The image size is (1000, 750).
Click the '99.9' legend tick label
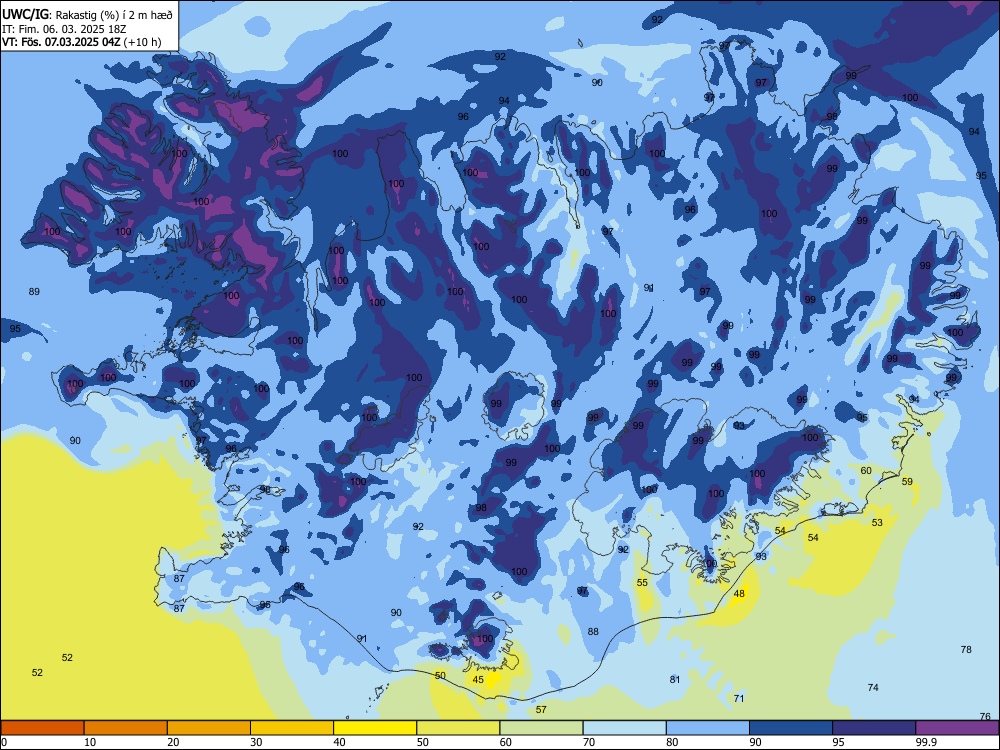(926, 742)
